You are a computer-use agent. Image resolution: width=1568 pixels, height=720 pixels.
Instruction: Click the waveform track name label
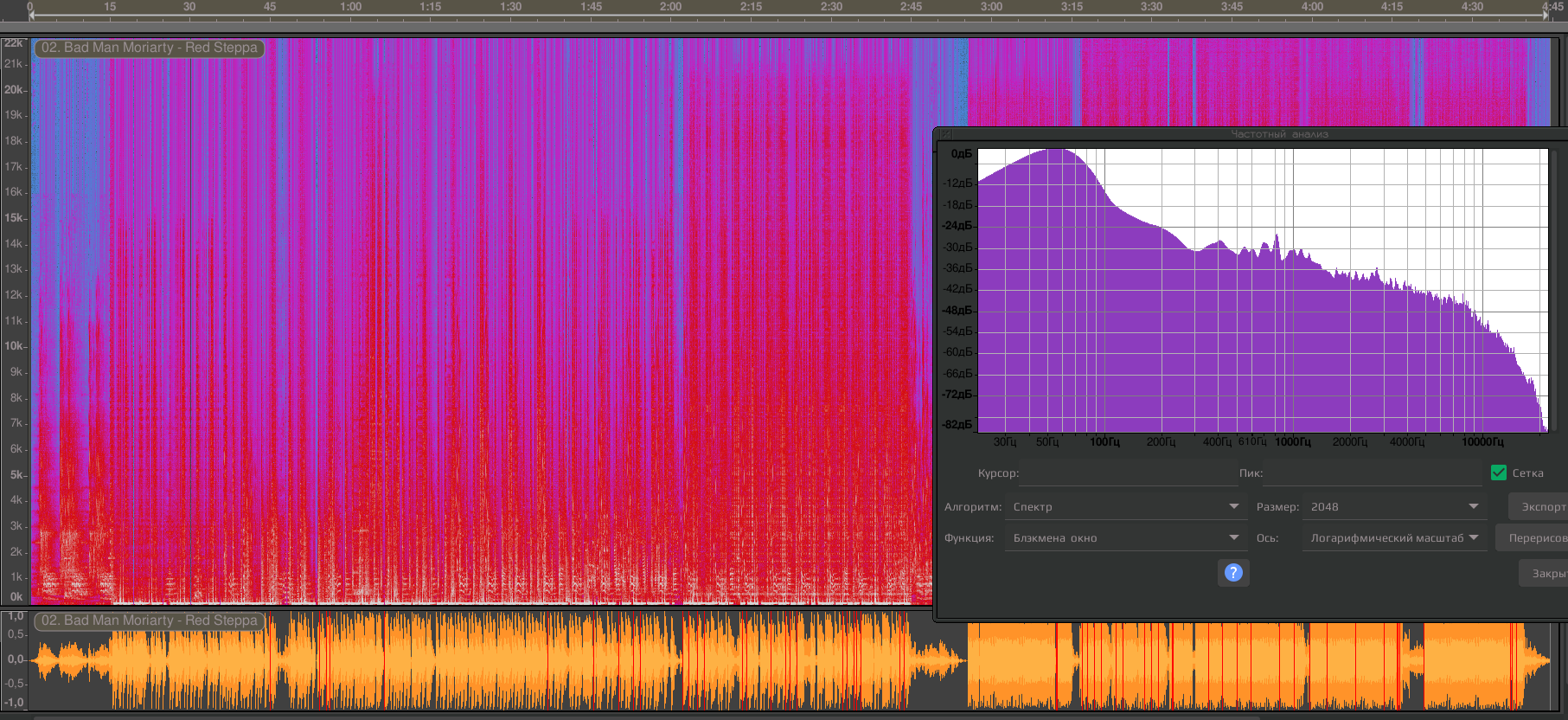coord(150,620)
